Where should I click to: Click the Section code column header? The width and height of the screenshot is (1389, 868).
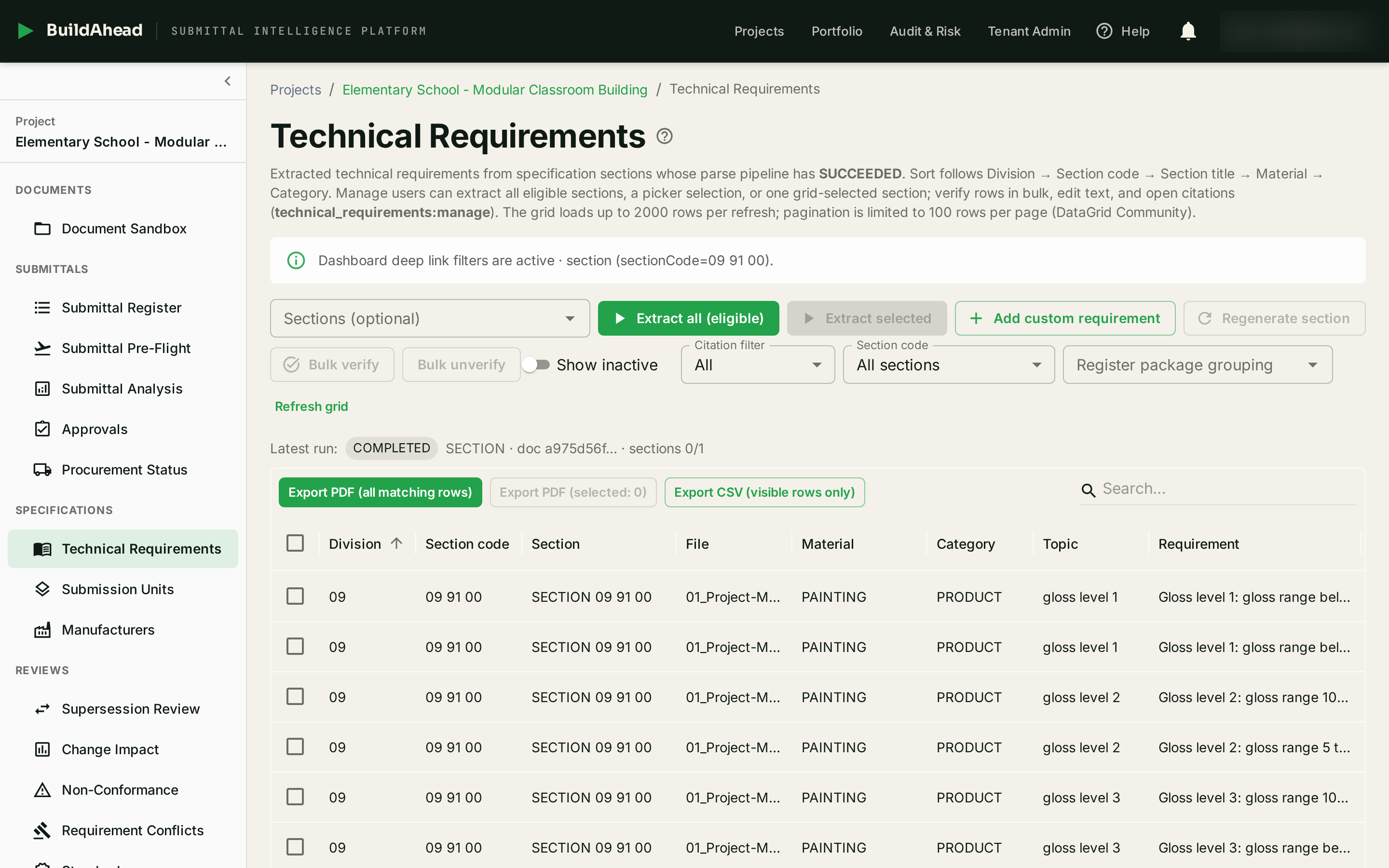point(467,543)
